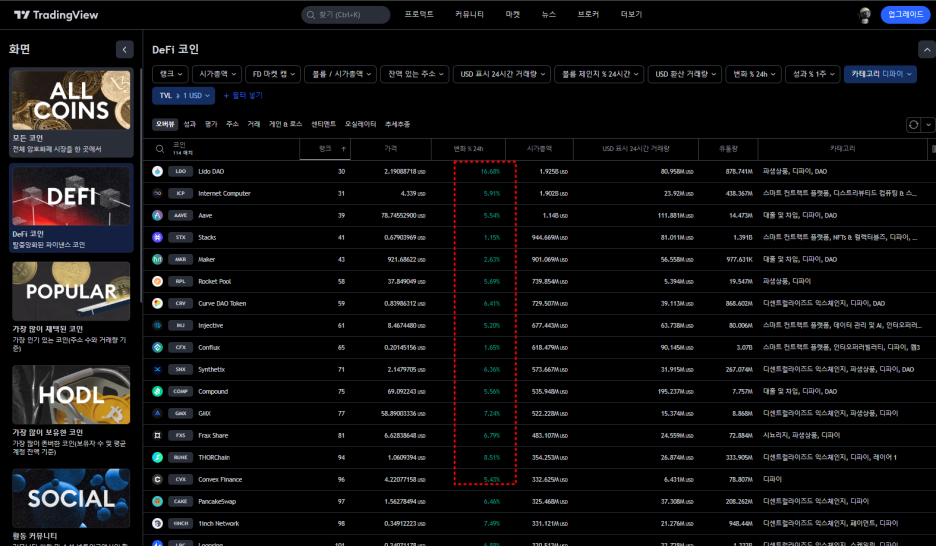Click the Rocket Pool coin logo
The image size is (936, 546).
(158, 281)
